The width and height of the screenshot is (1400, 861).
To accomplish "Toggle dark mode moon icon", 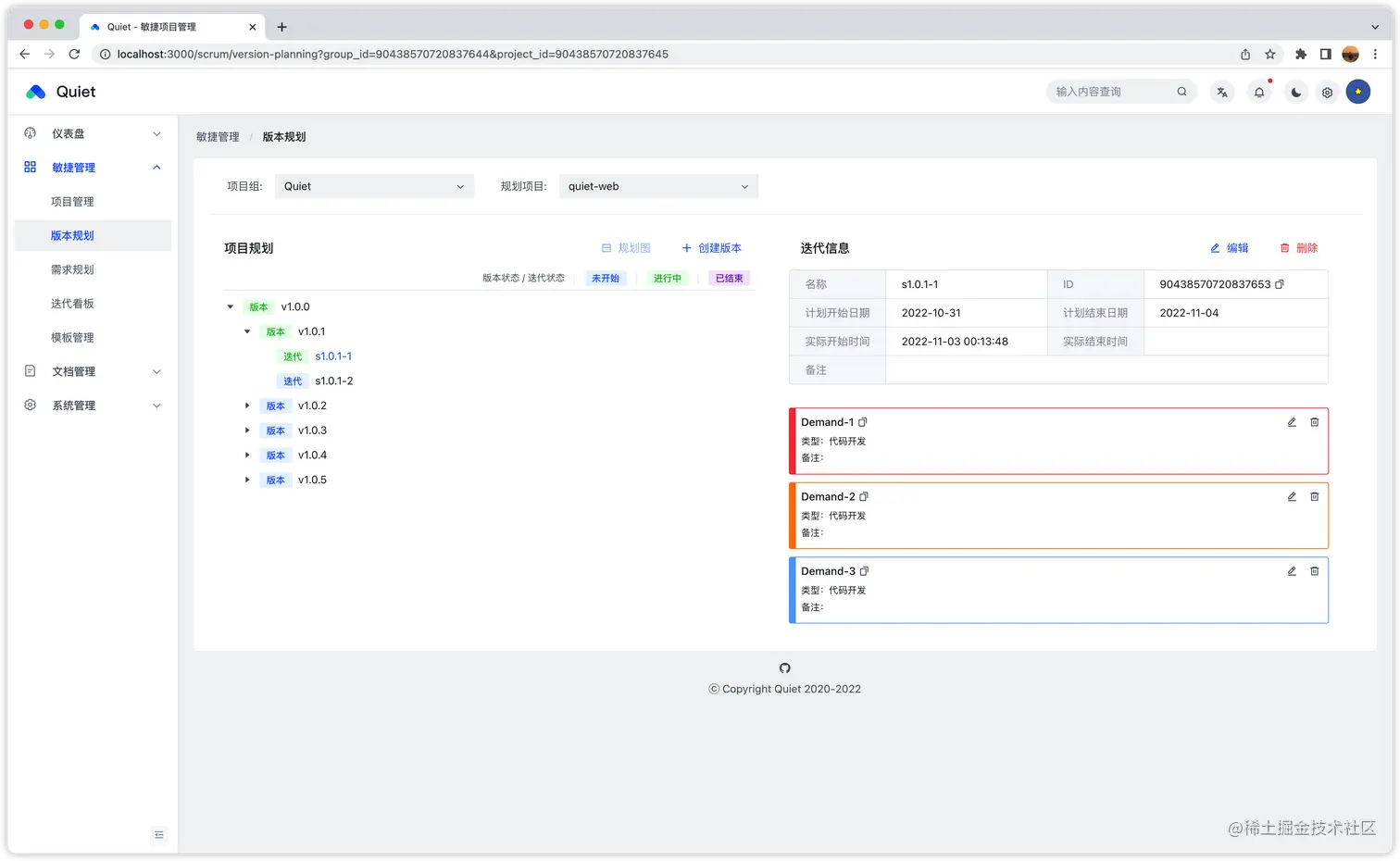I will coord(1296,92).
